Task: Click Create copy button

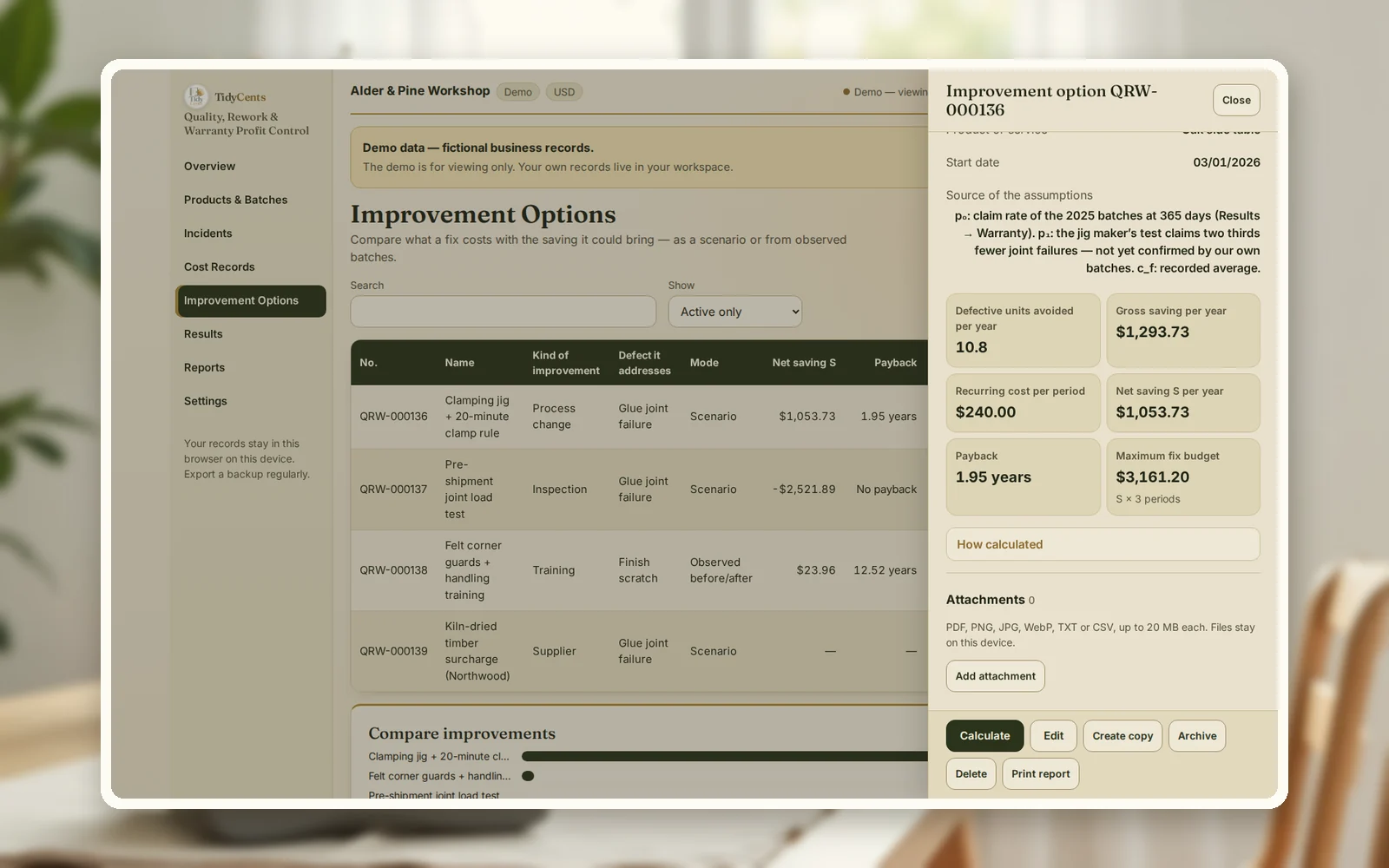Action: [x=1122, y=736]
